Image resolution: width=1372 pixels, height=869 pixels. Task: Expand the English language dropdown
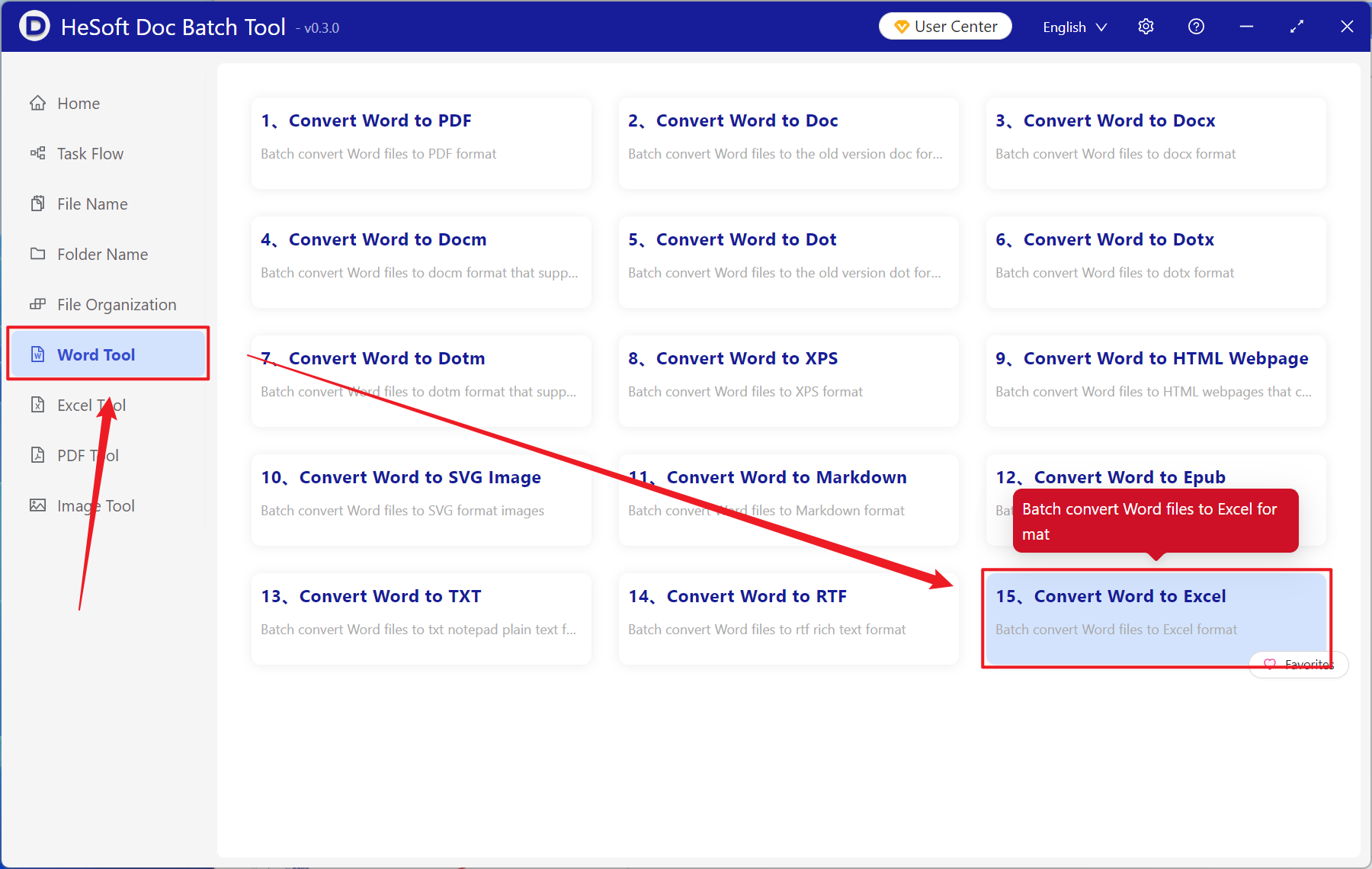(x=1074, y=27)
